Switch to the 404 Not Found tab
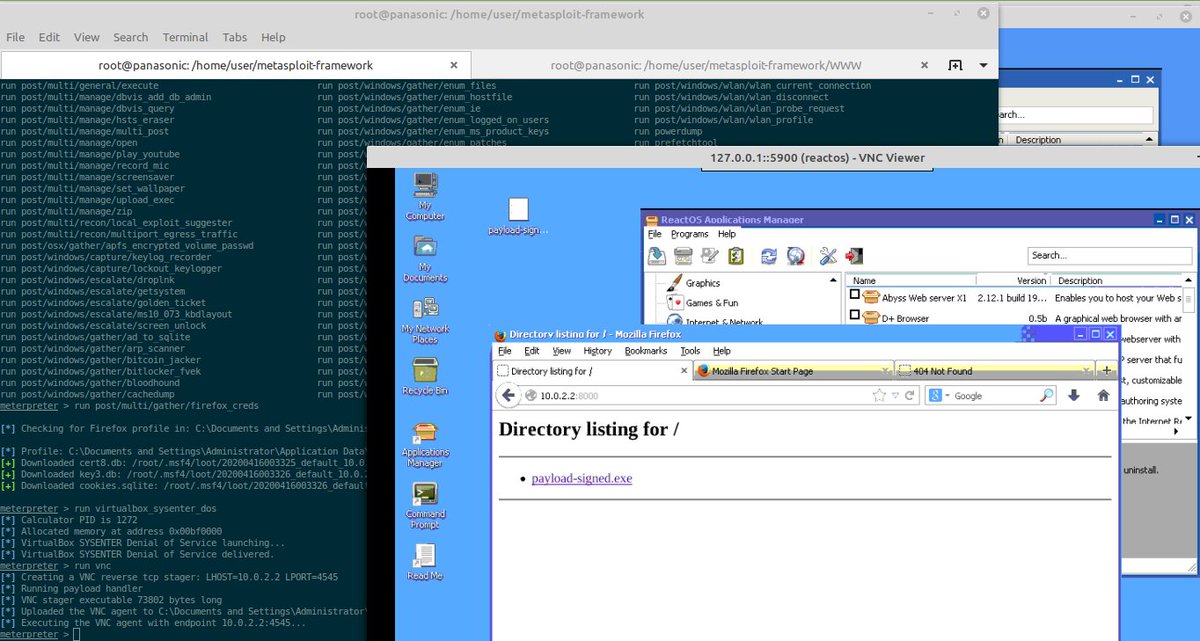The width and height of the screenshot is (1200, 641). pos(994,371)
